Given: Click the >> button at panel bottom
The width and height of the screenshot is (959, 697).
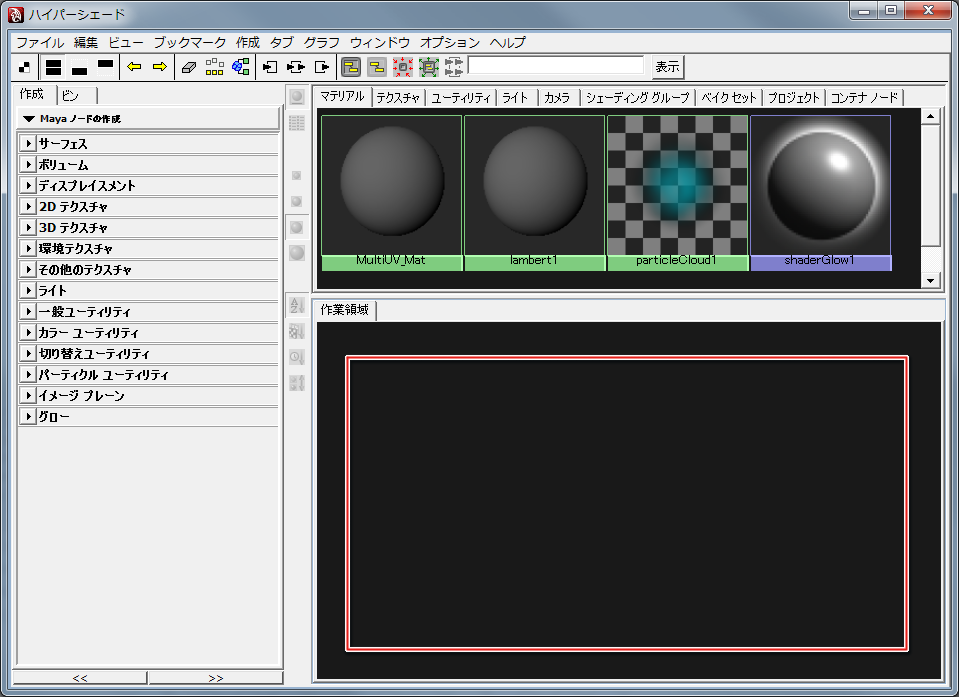Looking at the screenshot, I should [x=216, y=678].
